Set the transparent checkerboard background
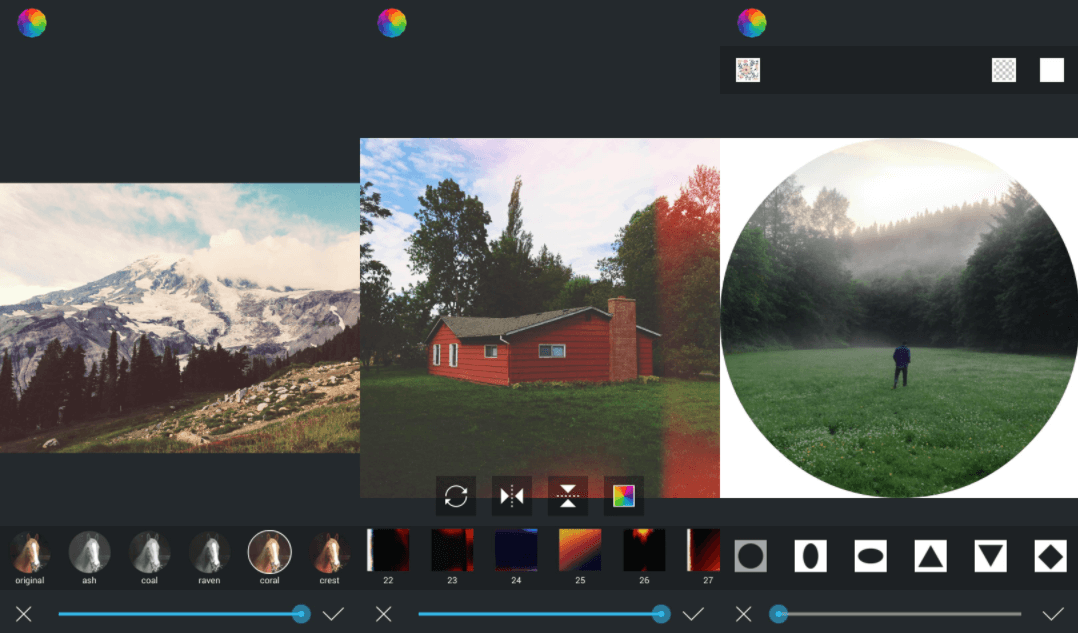This screenshot has width=1078, height=633. [x=1004, y=70]
